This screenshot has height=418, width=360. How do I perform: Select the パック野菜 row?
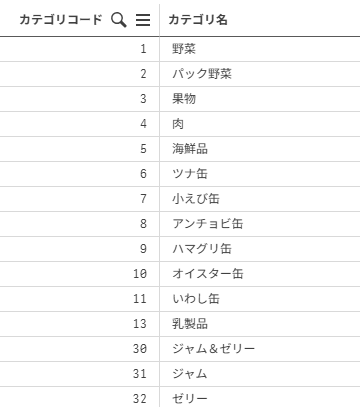pyautogui.click(x=180, y=74)
